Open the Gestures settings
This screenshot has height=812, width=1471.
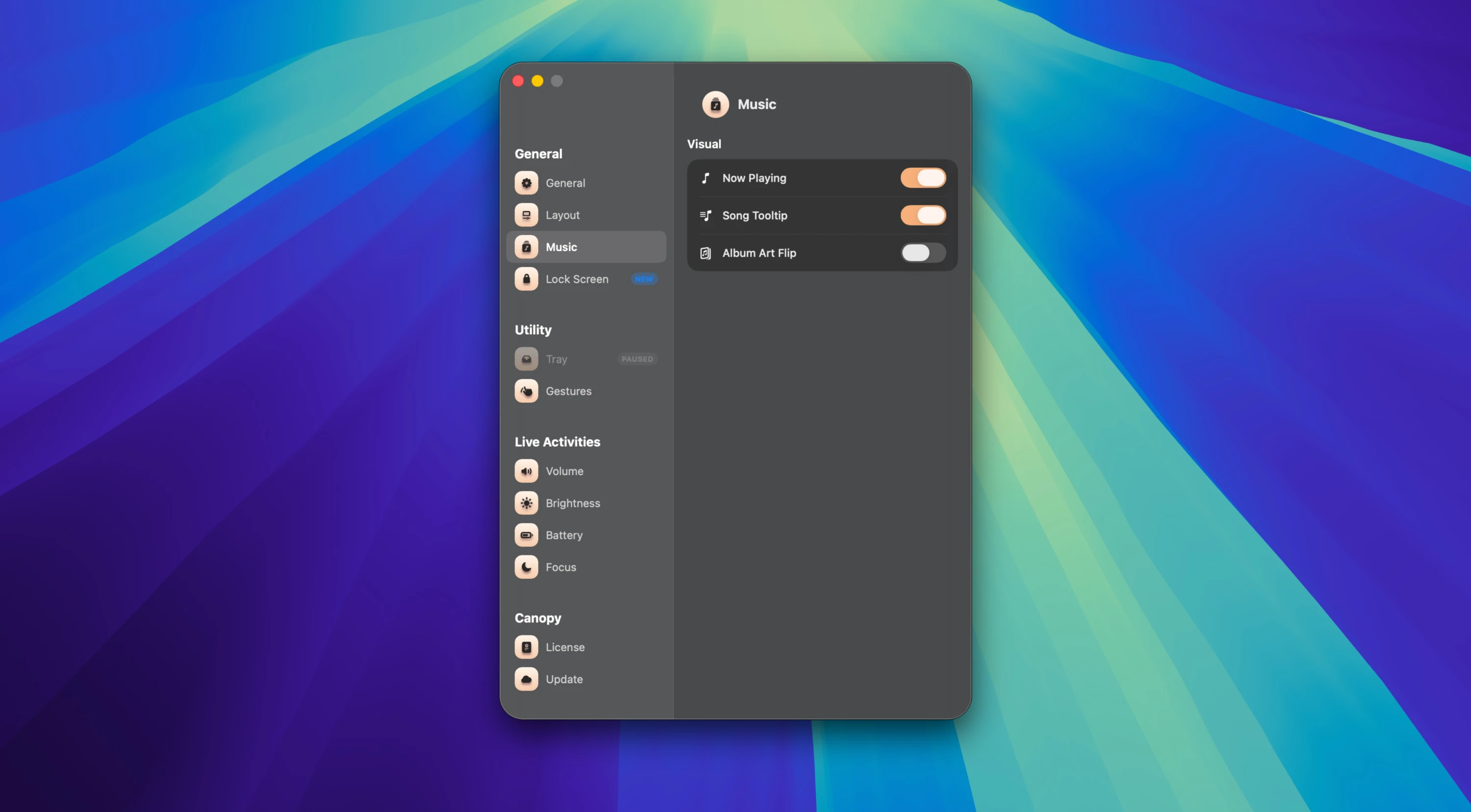tap(586, 391)
